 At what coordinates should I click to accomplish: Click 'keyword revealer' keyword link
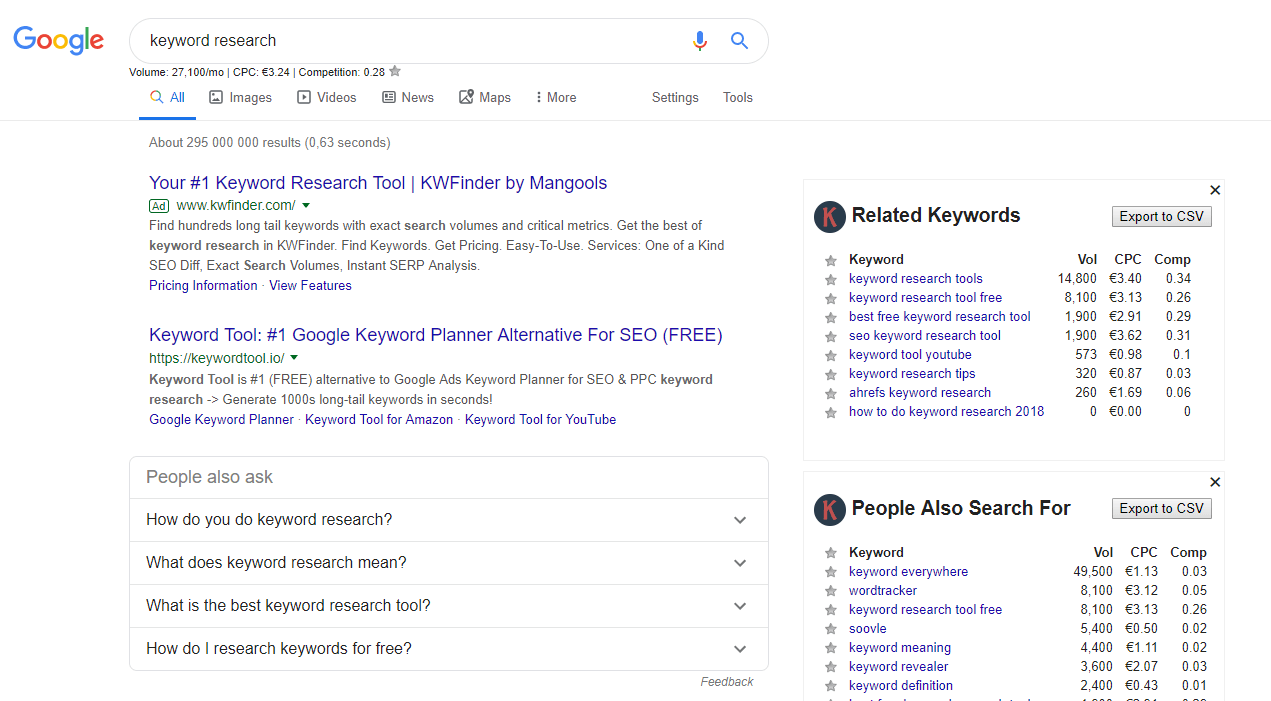pyautogui.click(x=899, y=667)
